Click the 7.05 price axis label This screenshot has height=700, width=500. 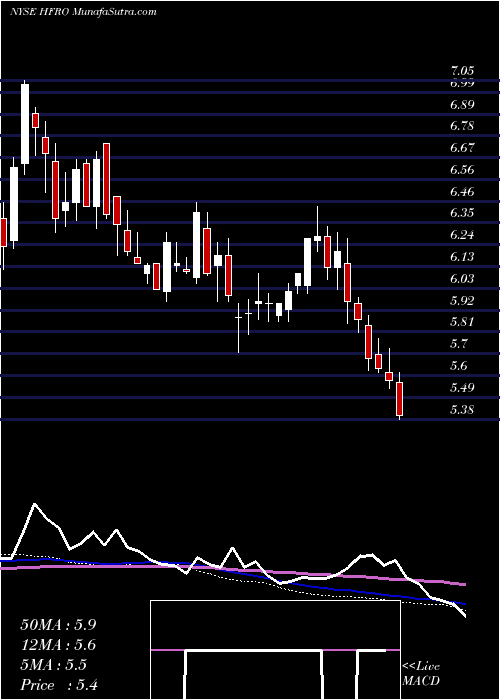click(x=462, y=71)
